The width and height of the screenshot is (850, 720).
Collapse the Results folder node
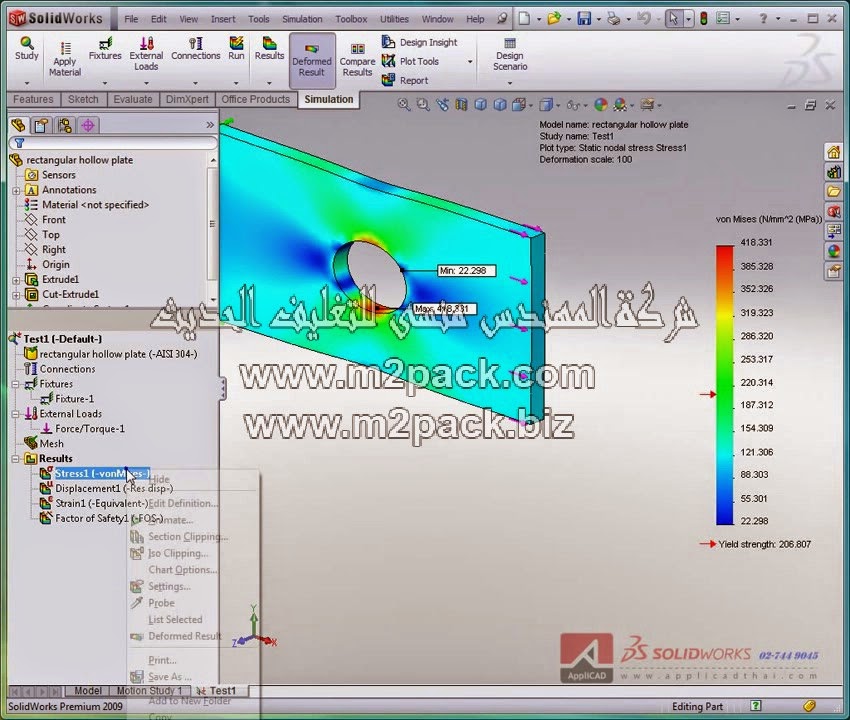(16, 459)
